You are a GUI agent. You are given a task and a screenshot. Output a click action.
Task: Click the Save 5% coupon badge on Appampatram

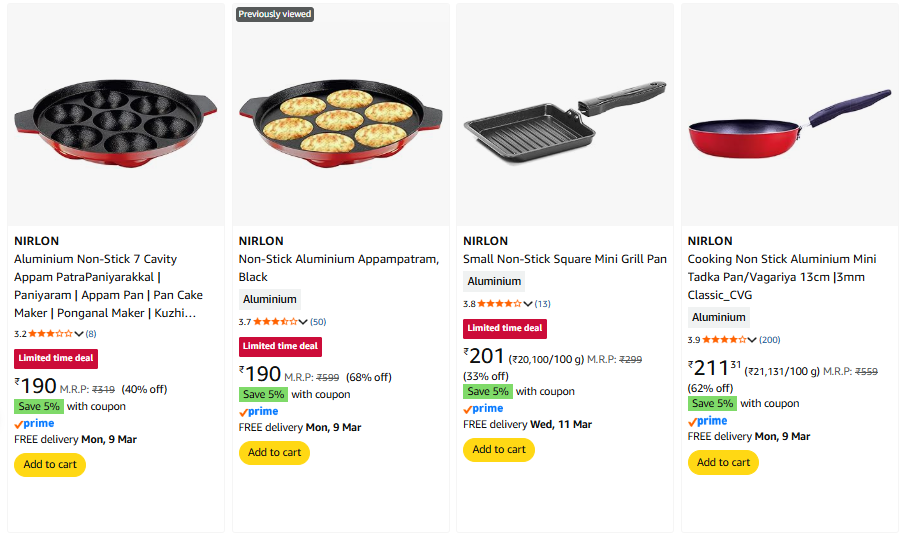pos(264,394)
